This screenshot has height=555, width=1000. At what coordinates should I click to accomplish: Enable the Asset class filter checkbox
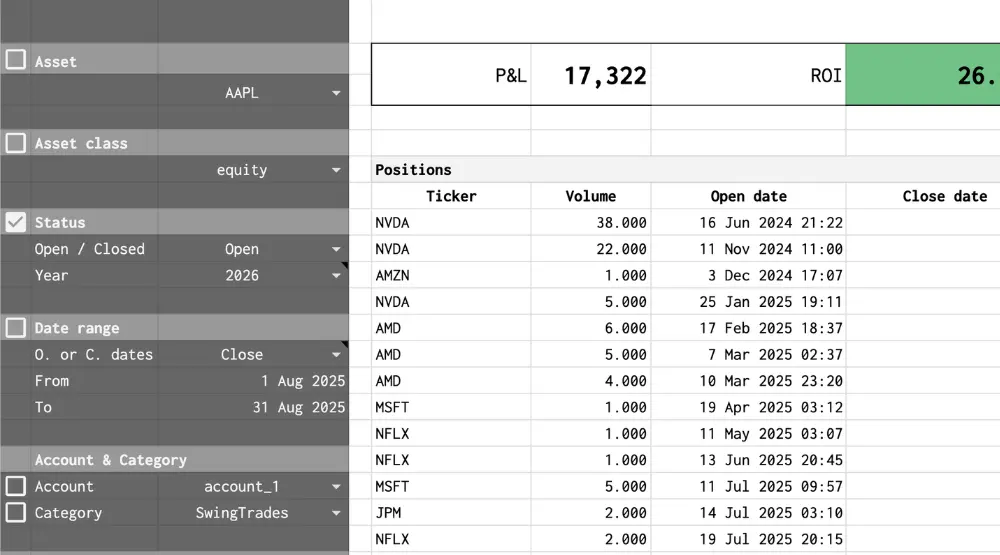(15, 143)
